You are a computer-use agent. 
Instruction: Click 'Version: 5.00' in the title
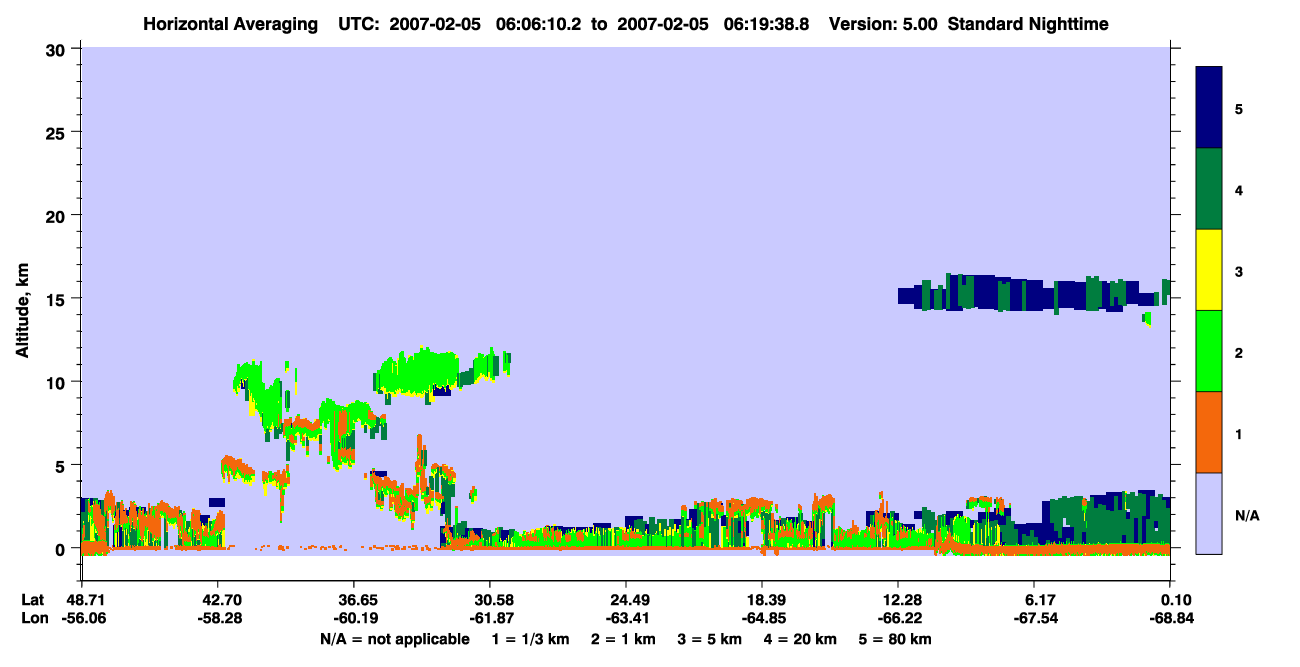coord(883,23)
